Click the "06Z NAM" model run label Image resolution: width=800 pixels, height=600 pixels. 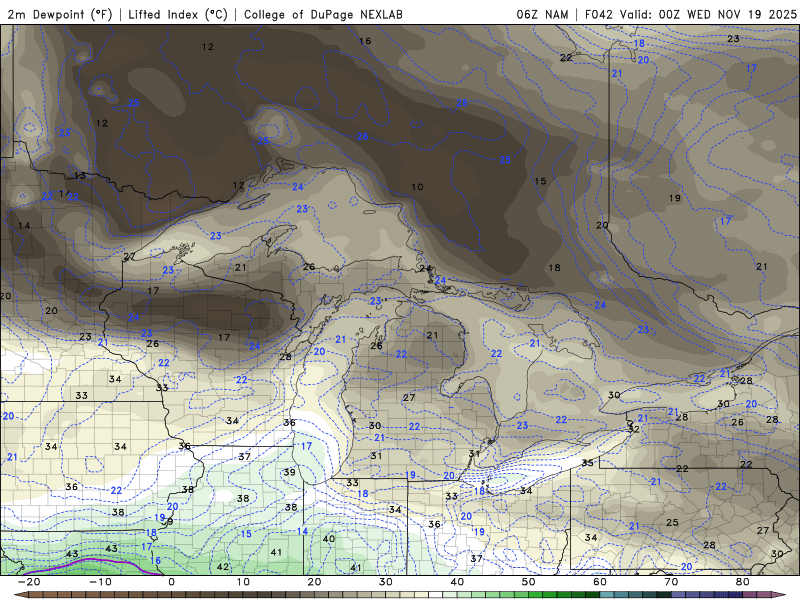pos(542,14)
